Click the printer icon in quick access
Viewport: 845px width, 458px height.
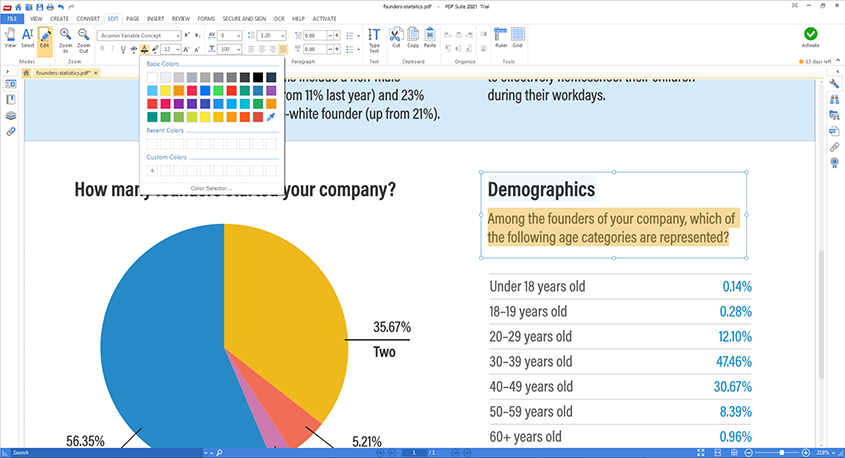pyautogui.click(x=50, y=7)
